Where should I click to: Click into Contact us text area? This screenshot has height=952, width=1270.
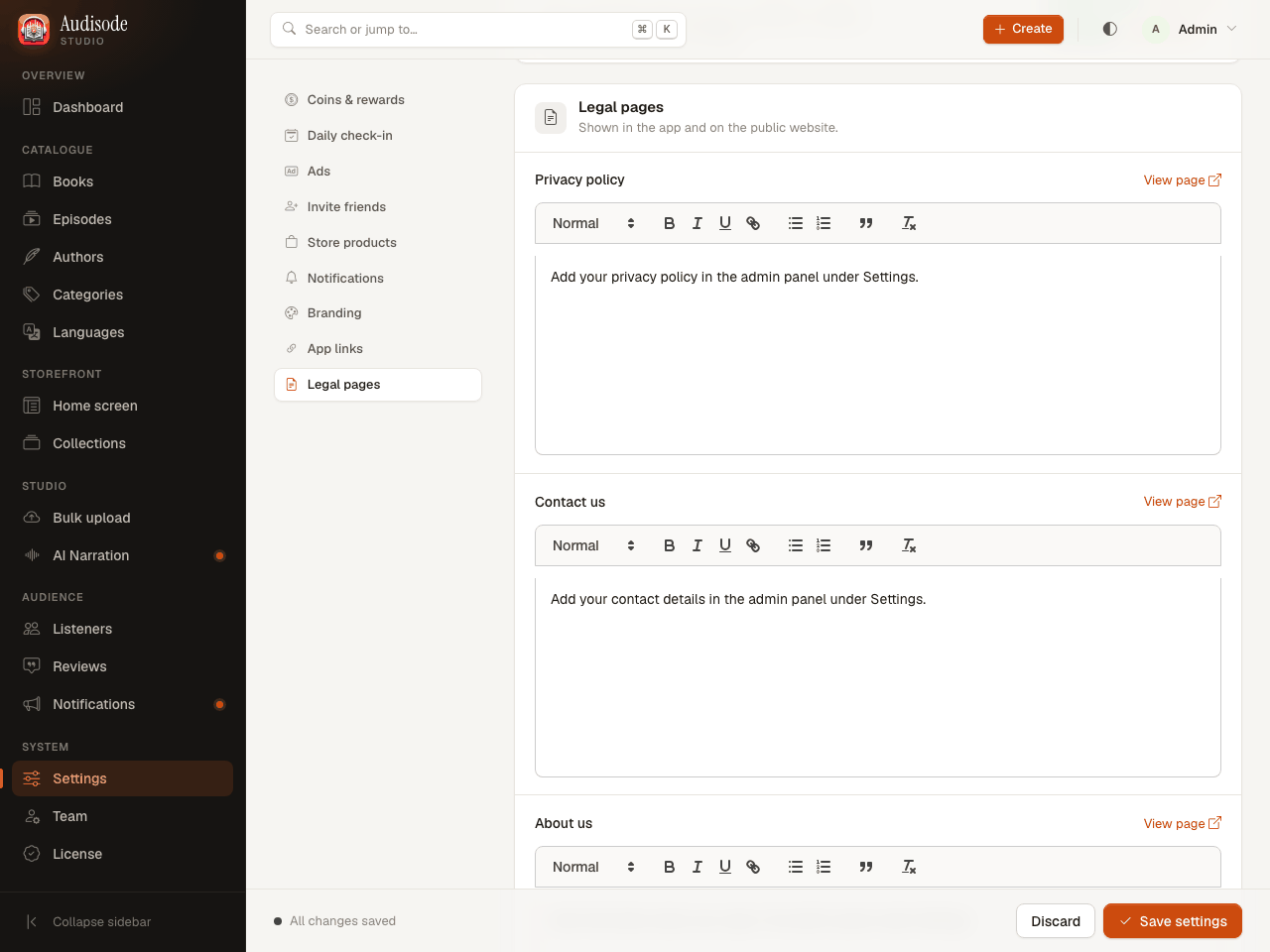(x=878, y=677)
